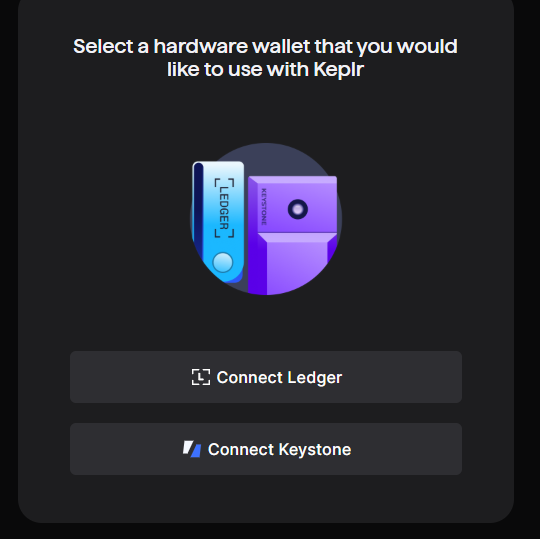Click the Connect Keystone text label
540x539 pixels.
279,449
